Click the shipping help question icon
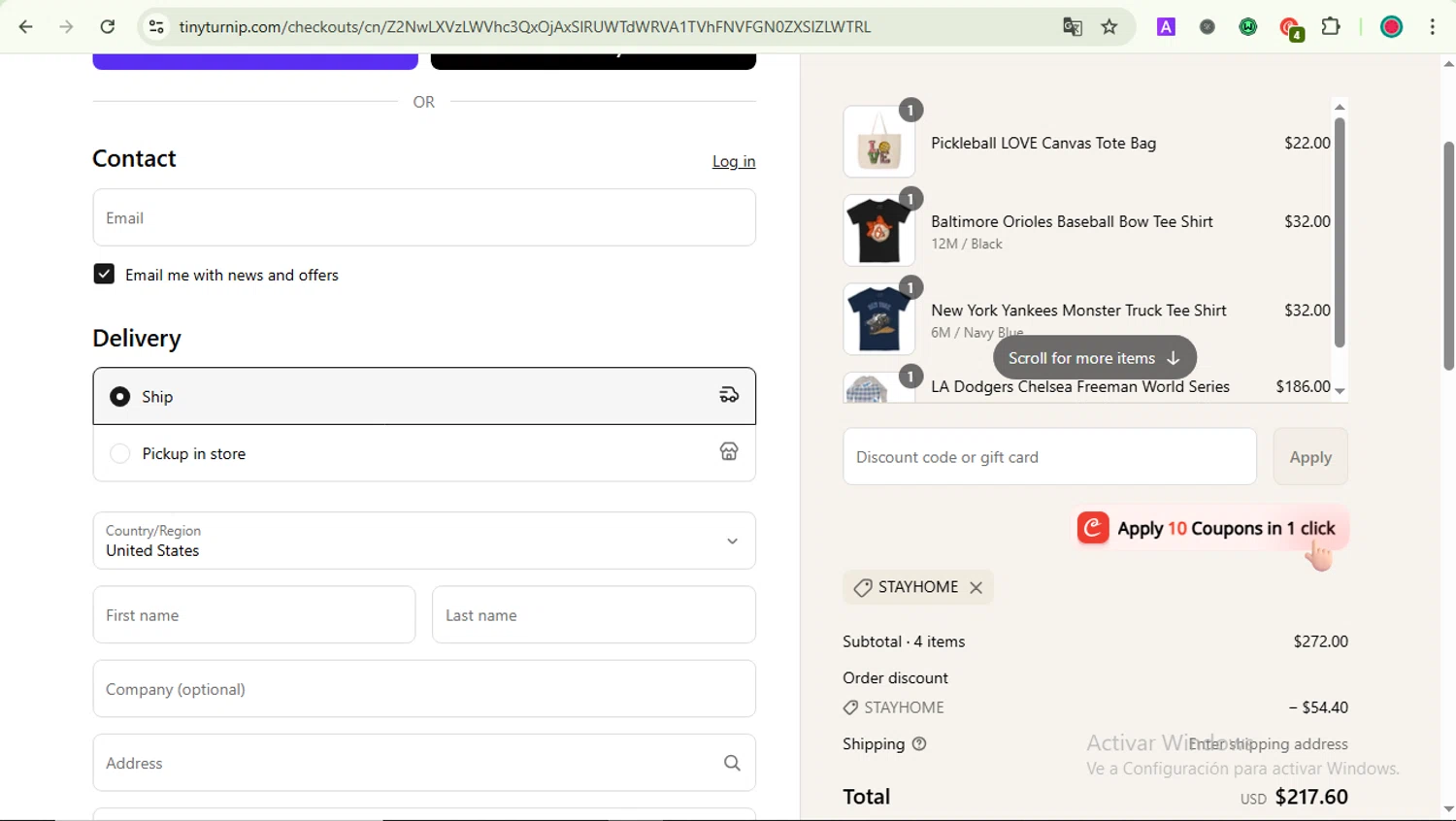 click(919, 744)
